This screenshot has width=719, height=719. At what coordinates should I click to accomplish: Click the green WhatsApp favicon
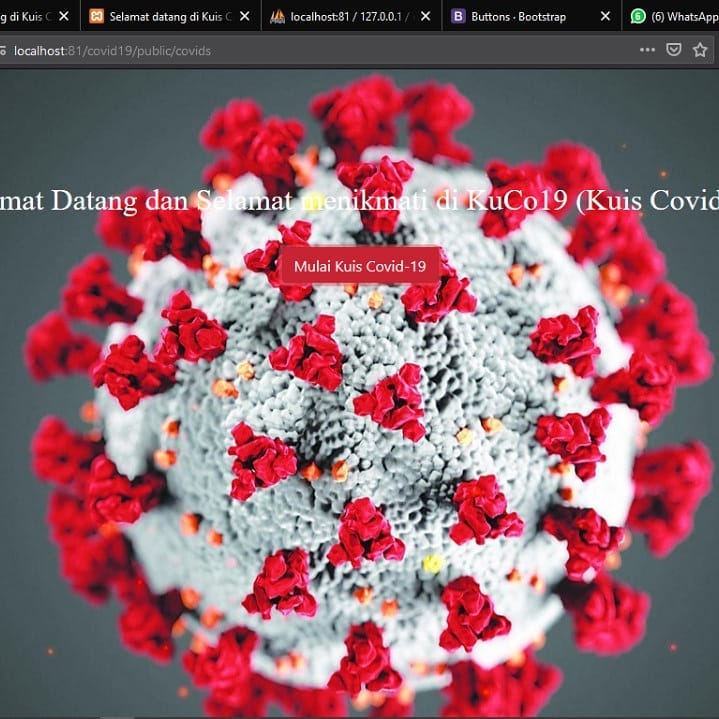click(x=638, y=16)
